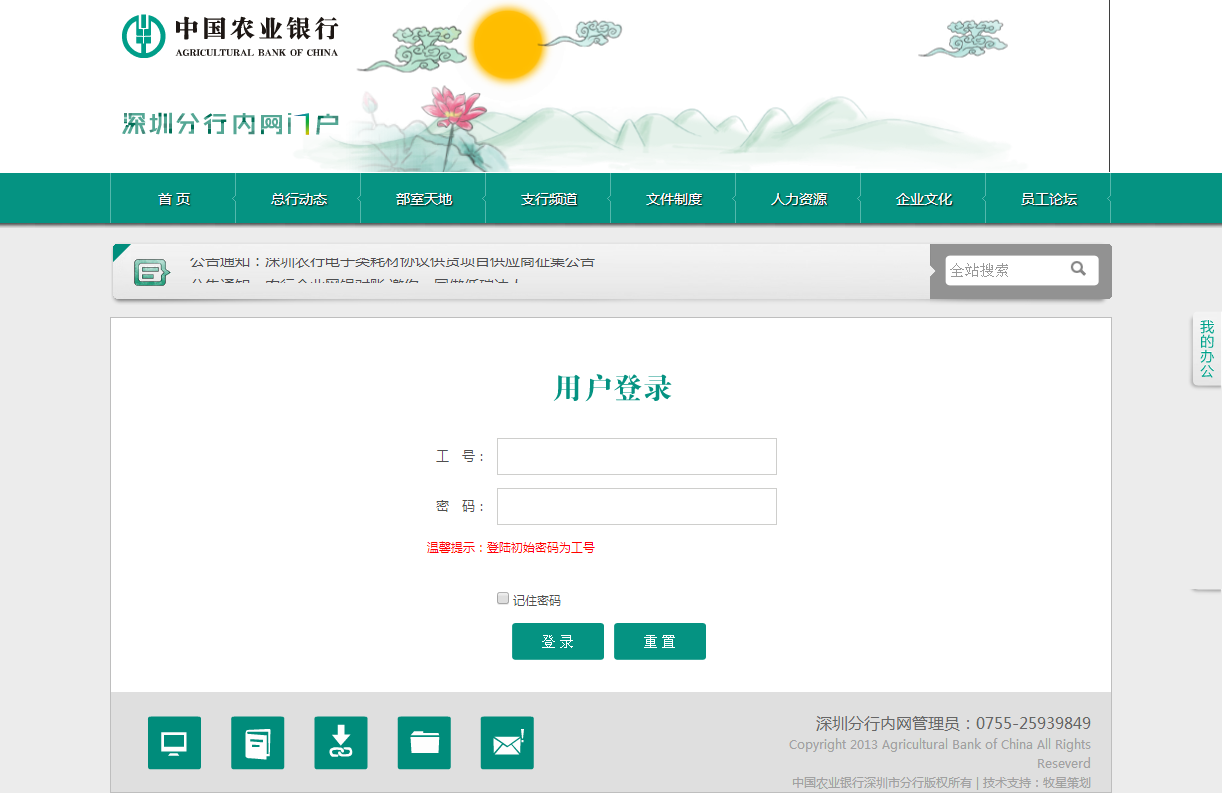The height and width of the screenshot is (793, 1222).
Task: Select 人力资源 in the navigation bar
Action: [x=798, y=199]
